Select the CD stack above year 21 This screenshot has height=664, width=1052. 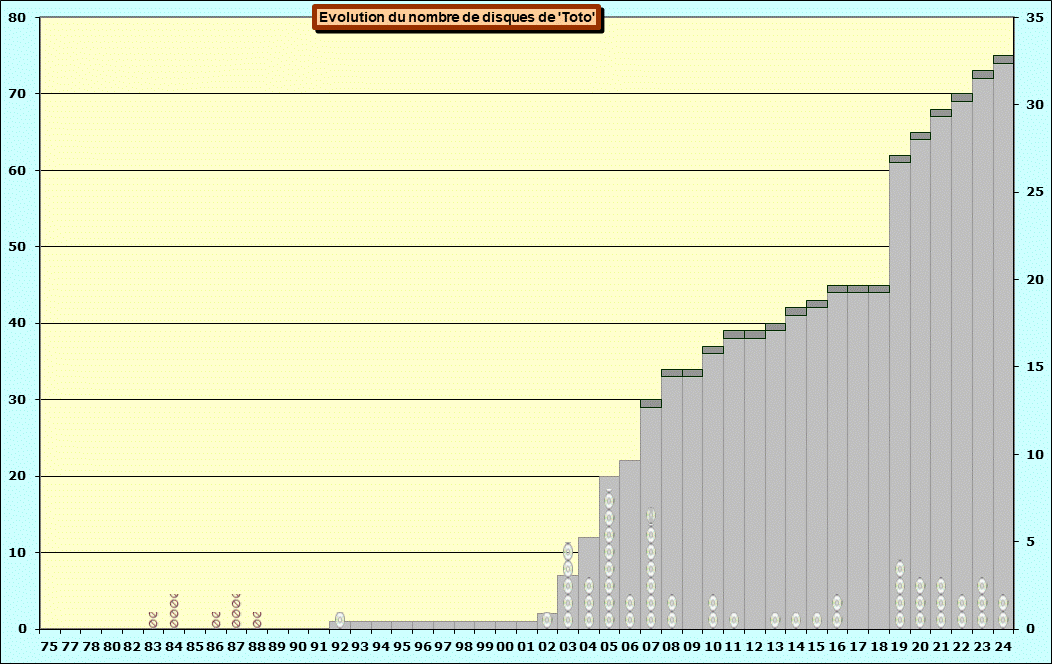pos(941,603)
